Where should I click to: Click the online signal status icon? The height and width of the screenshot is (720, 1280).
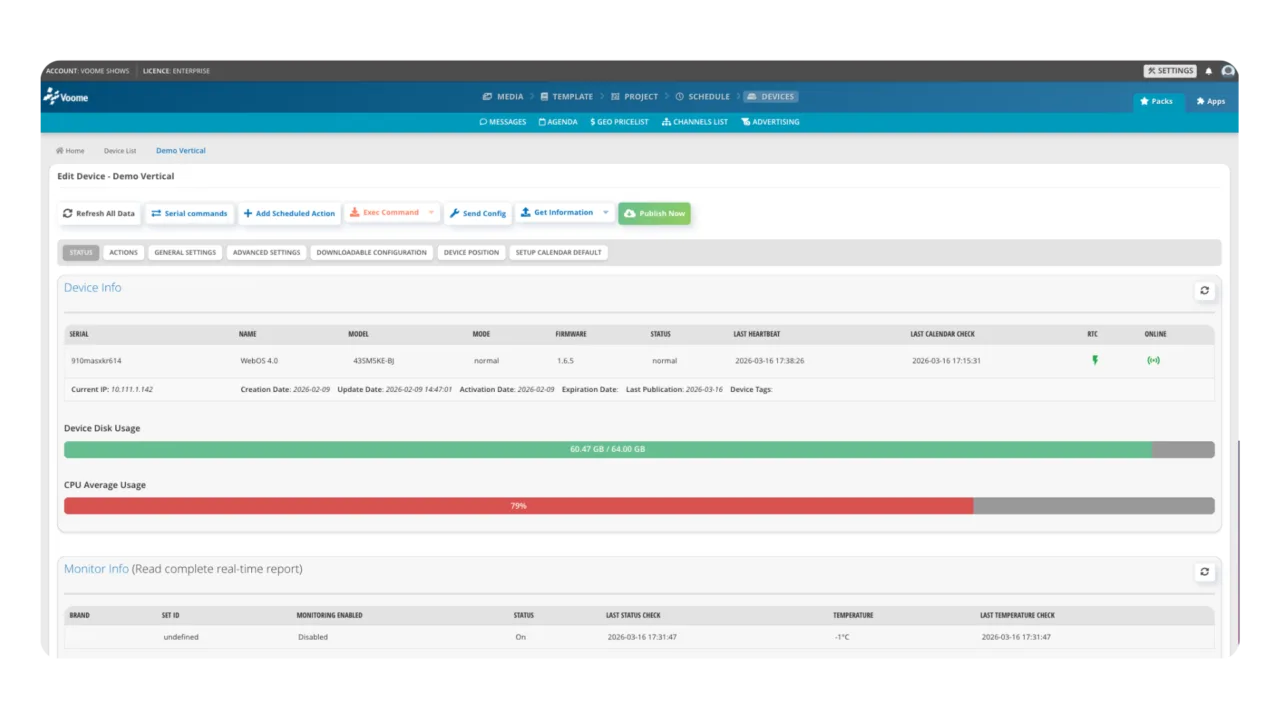point(1153,360)
